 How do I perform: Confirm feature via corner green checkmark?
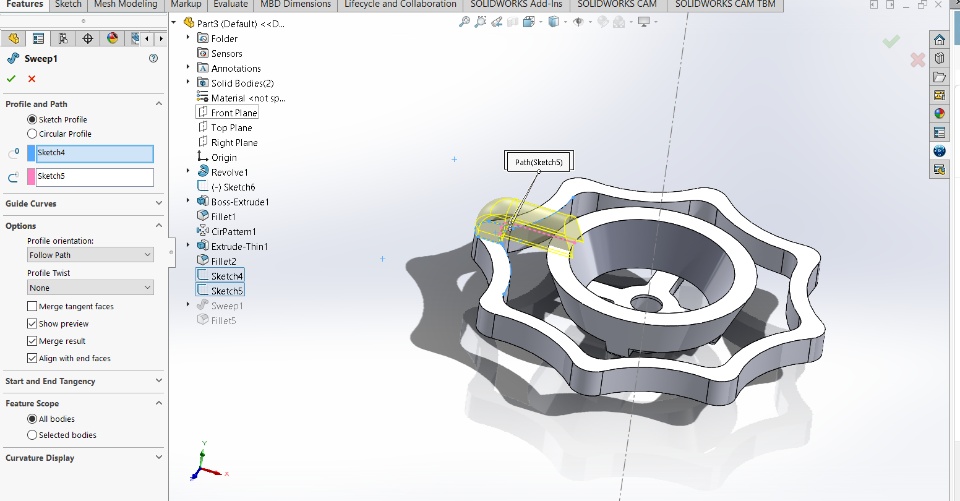point(891,41)
